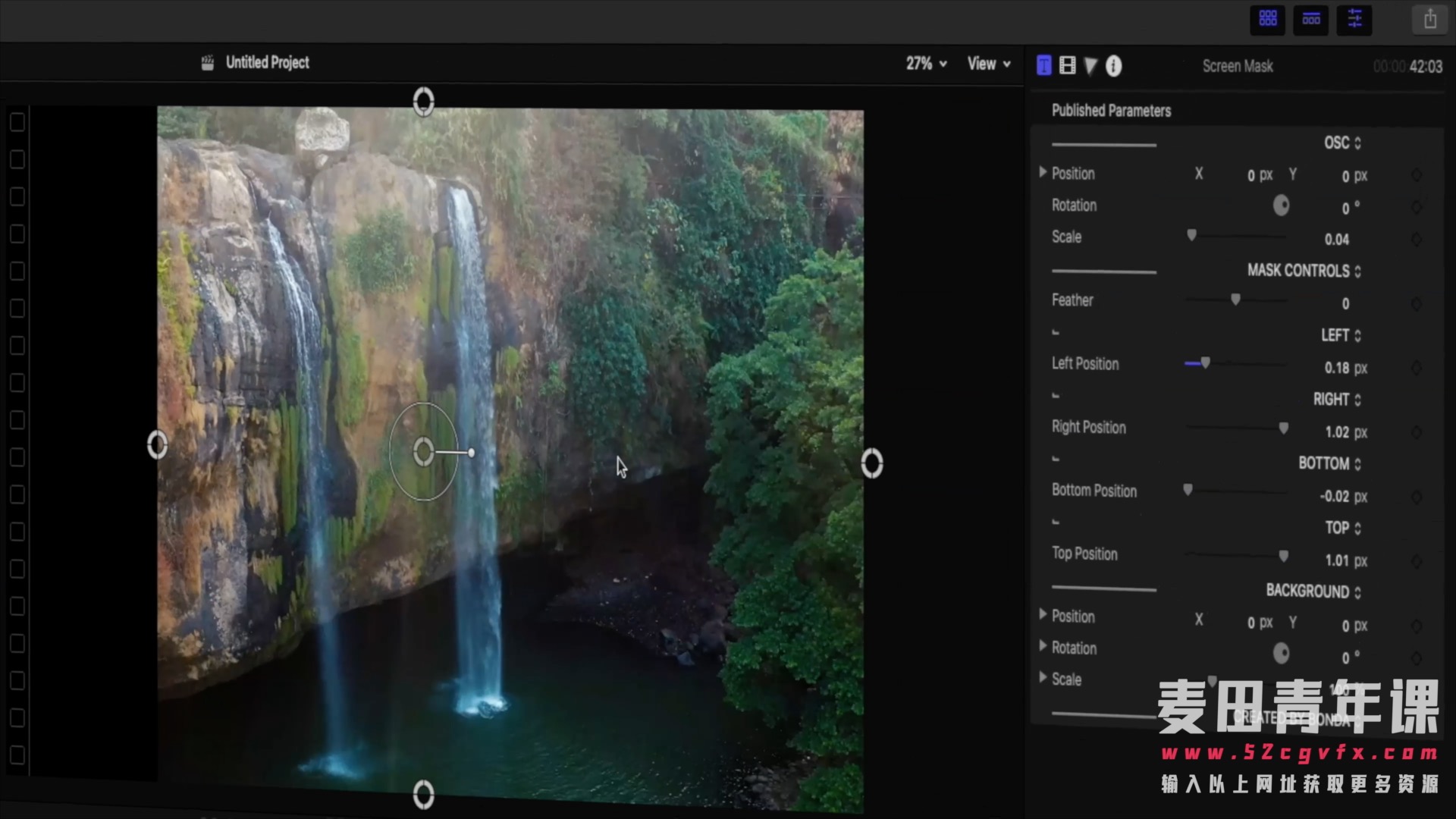Open the Info inspector icon
Viewport: 1456px width, 819px height.
point(1113,66)
